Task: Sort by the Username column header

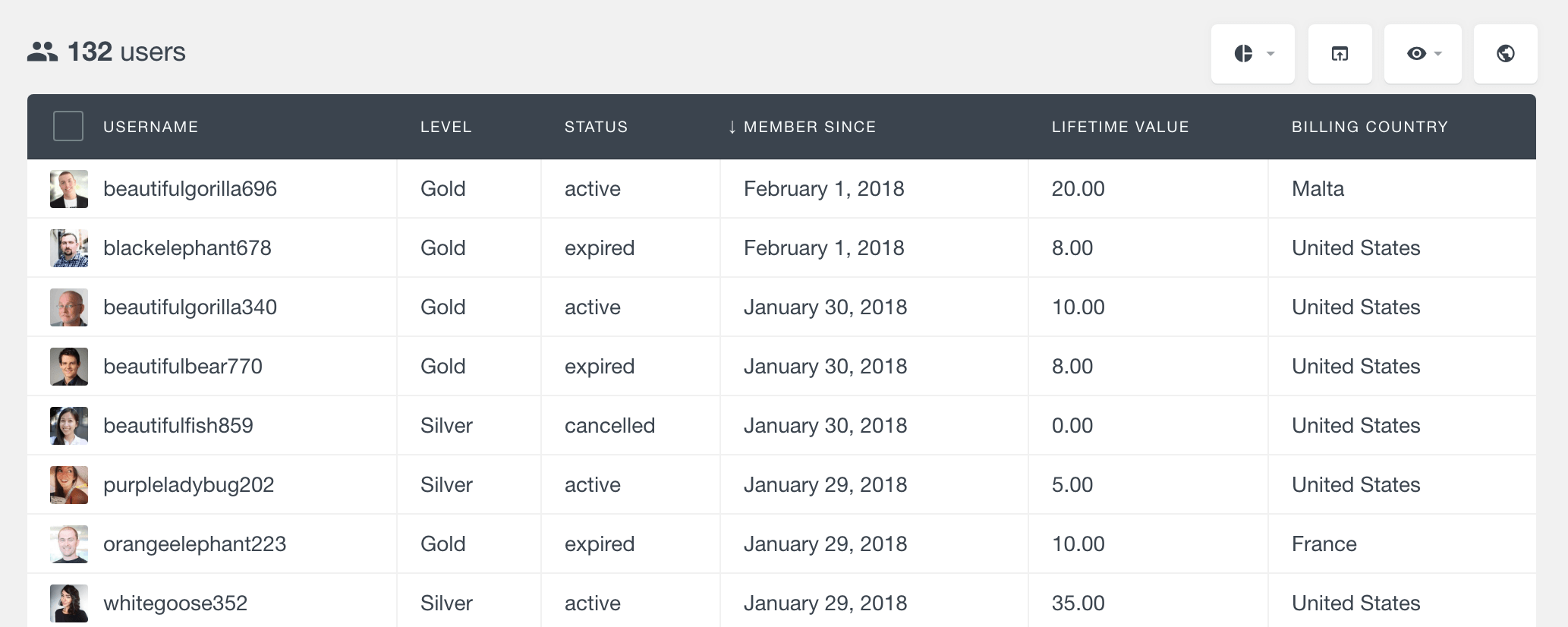Action: click(x=151, y=127)
